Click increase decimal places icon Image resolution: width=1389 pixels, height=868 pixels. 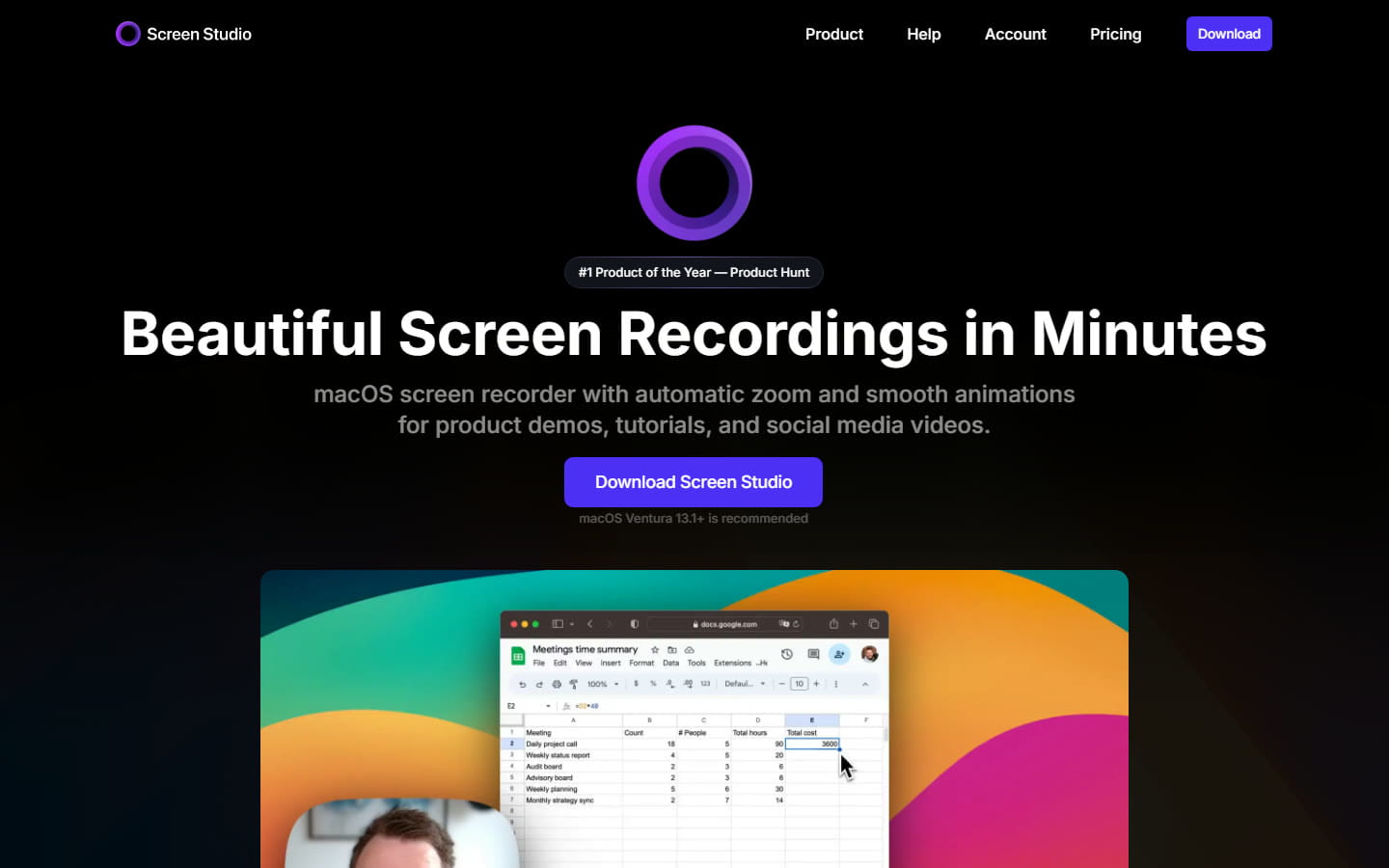[x=688, y=684]
